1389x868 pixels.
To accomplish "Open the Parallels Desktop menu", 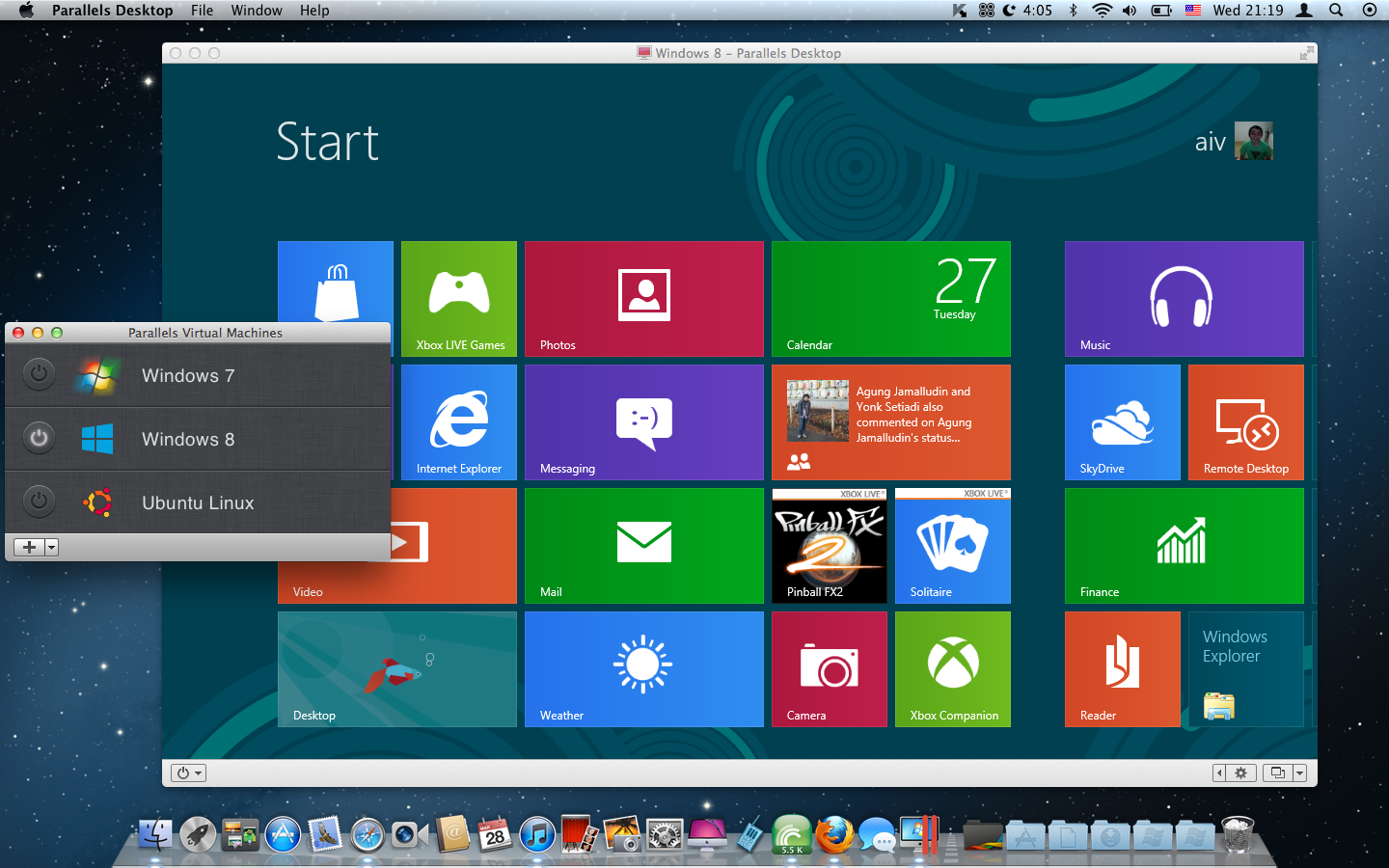I will 113,11.
